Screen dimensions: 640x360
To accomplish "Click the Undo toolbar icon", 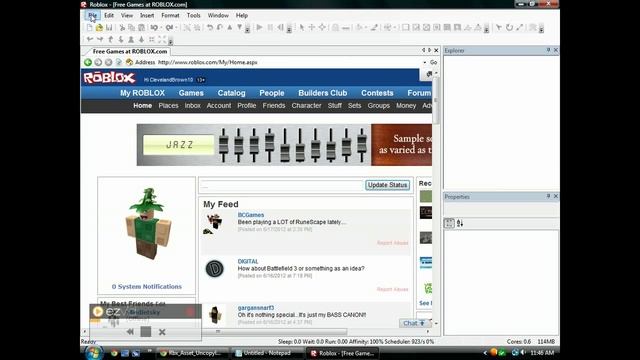I will pyautogui.click(x=154, y=27).
